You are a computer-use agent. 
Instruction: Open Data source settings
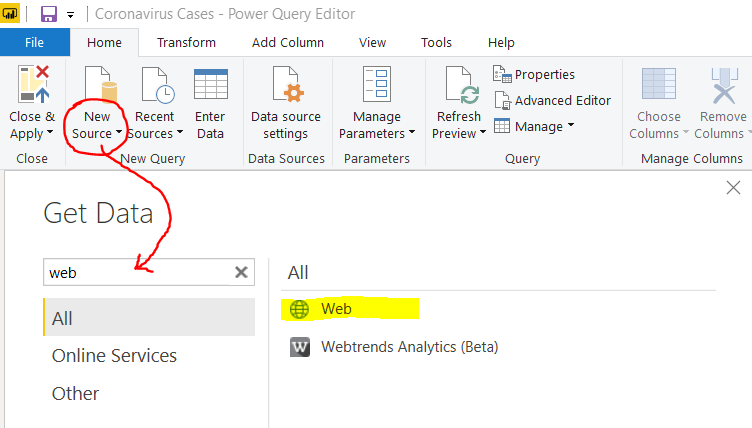click(x=286, y=103)
